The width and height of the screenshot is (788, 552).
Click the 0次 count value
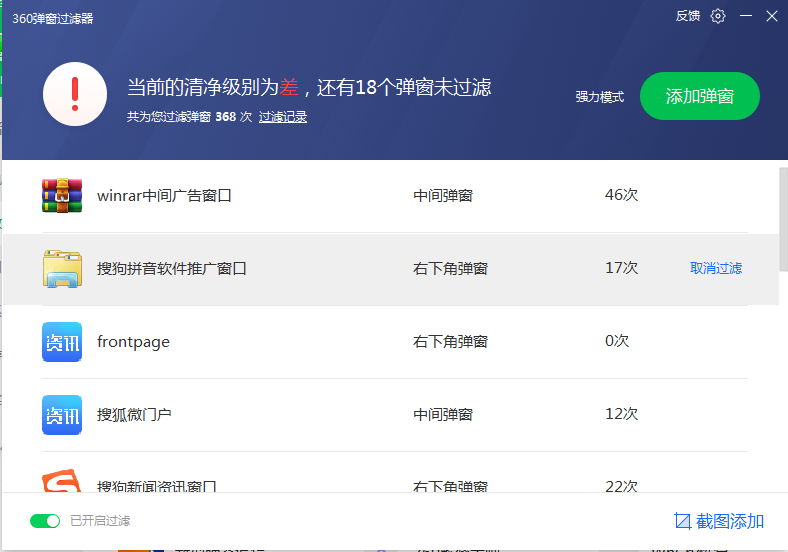[617, 341]
